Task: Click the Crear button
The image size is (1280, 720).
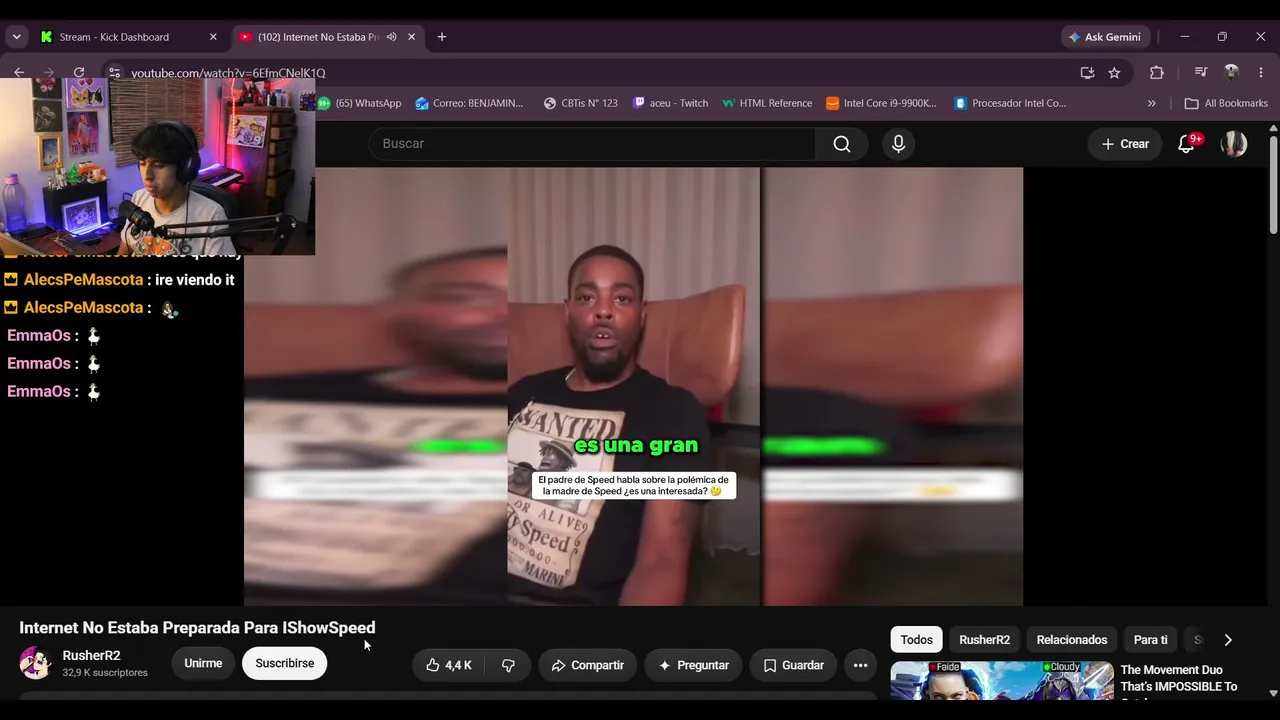Action: [1125, 144]
